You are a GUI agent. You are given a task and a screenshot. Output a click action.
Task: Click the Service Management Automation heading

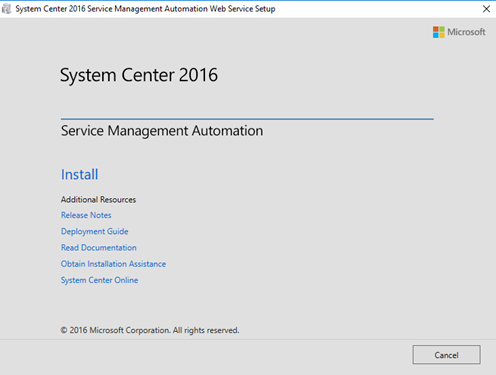click(162, 131)
